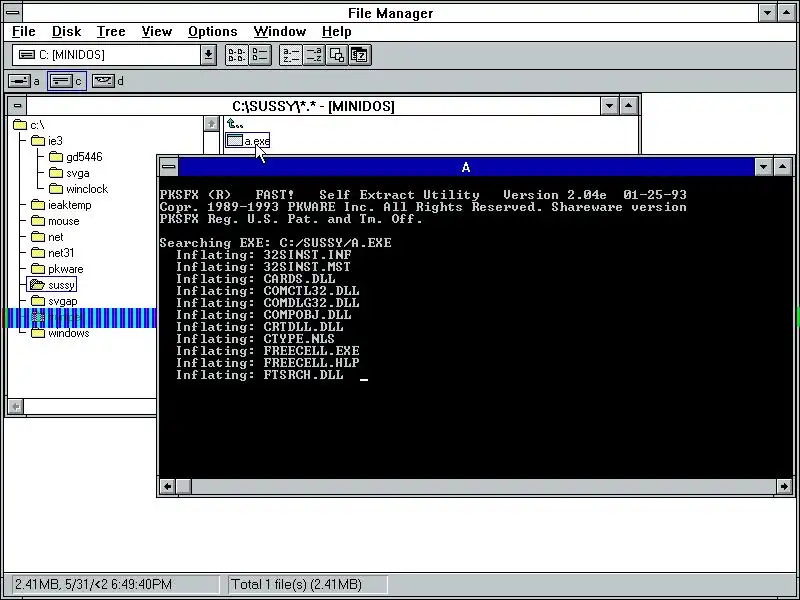Screen dimensions: 800x600
Task: Click the DOS window horizontal scroll thumb
Action: tap(184, 487)
